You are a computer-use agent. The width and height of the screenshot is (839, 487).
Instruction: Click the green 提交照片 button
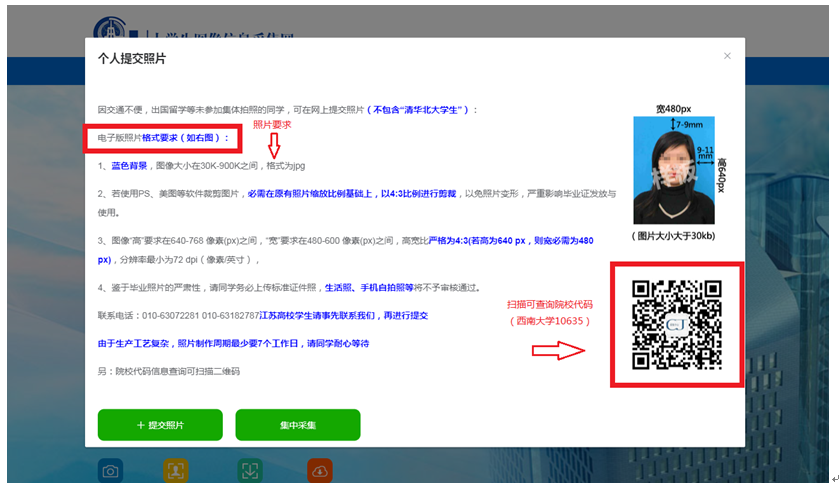pyautogui.click(x=160, y=425)
